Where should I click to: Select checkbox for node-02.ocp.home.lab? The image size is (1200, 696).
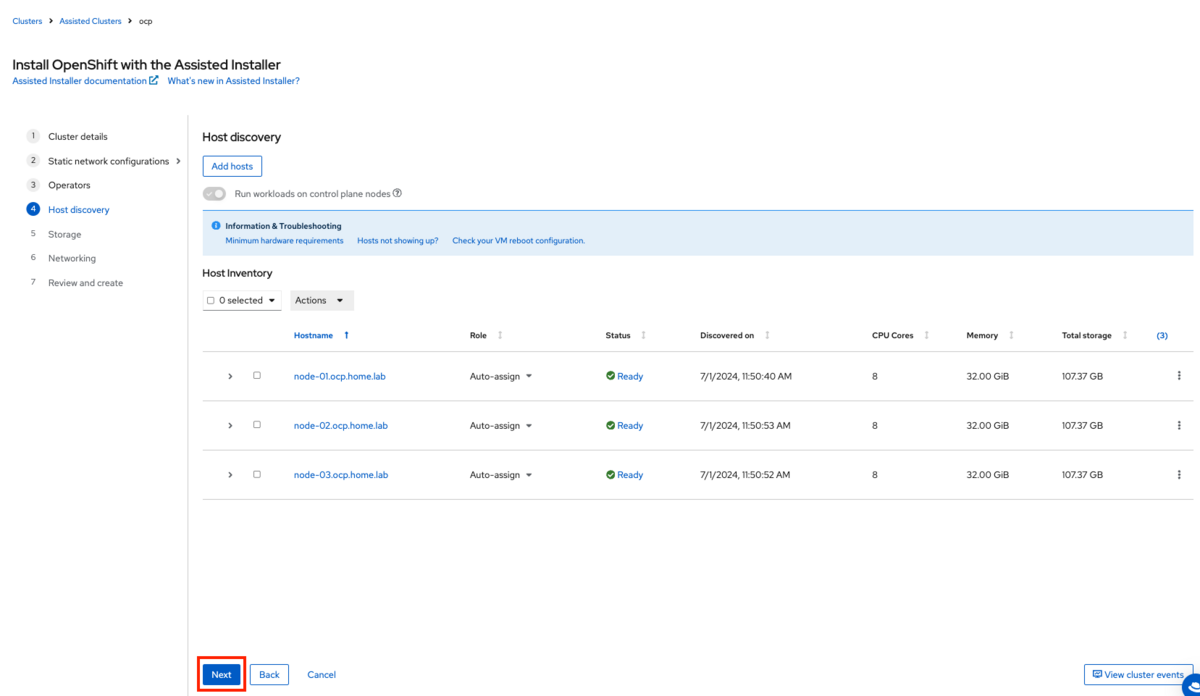[x=257, y=425]
